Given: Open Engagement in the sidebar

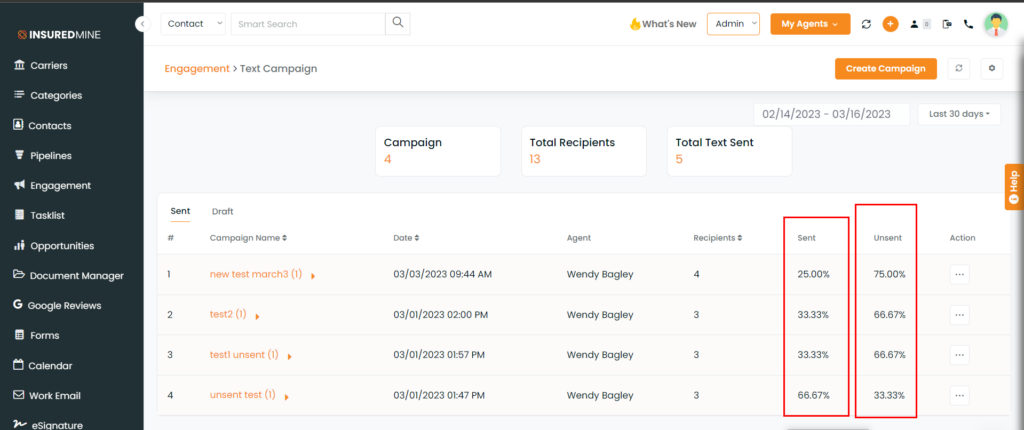Looking at the screenshot, I should (x=52, y=186).
